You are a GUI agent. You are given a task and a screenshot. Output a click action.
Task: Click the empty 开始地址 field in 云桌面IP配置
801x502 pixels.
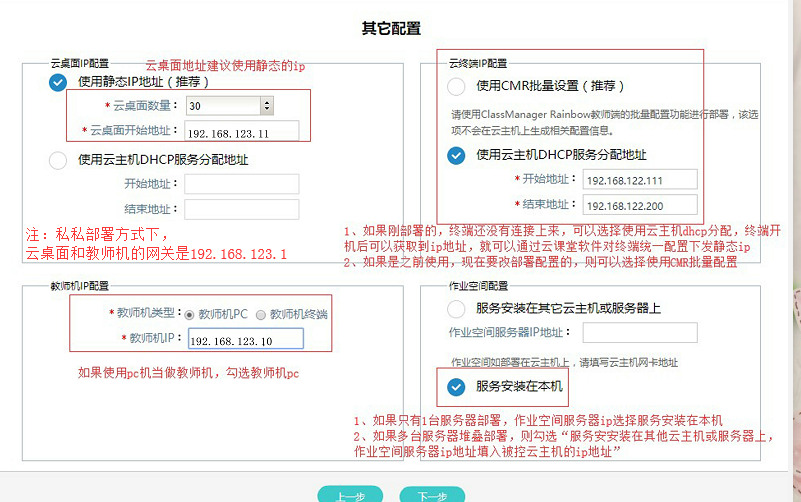pos(241,184)
